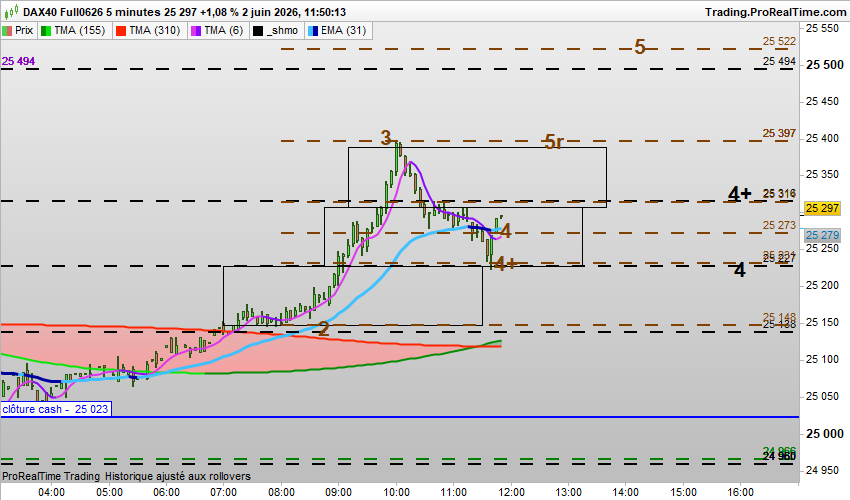Click the 25 050 price axis value
The height and width of the screenshot is (500, 850).
coord(822,396)
